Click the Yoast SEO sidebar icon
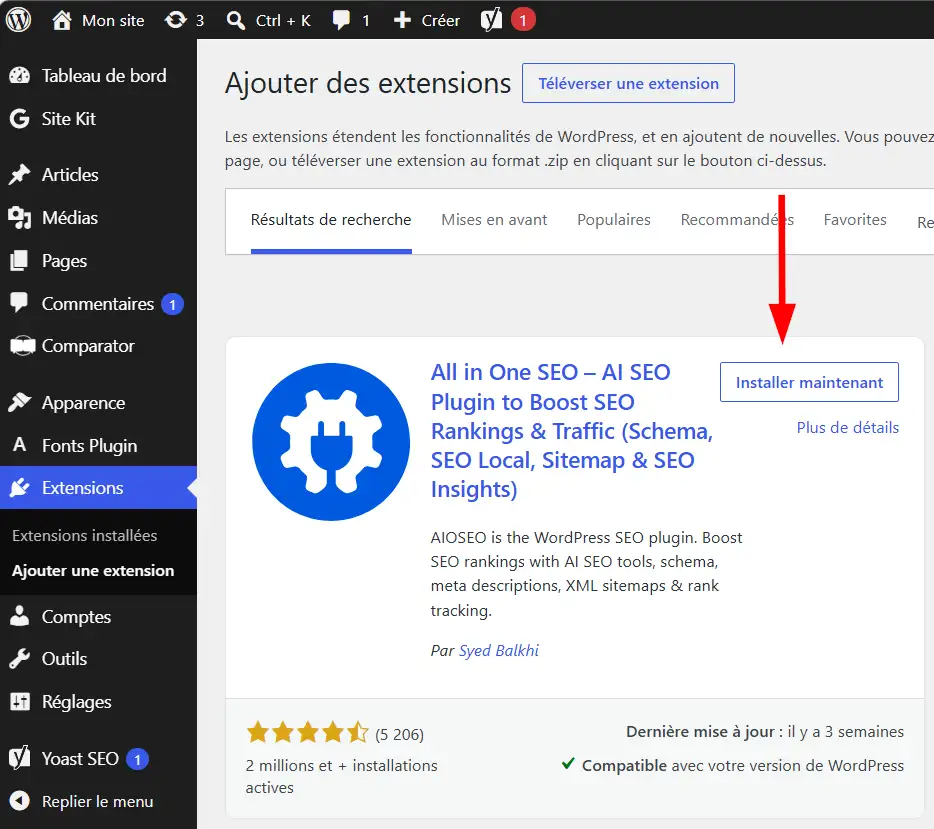The width and height of the screenshot is (934, 829). pyautogui.click(x=20, y=758)
